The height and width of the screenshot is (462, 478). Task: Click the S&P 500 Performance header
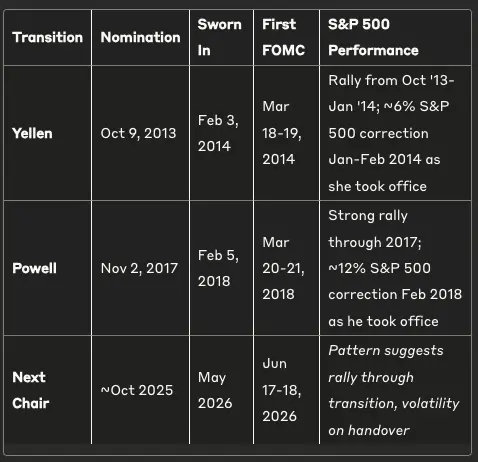pos(373,37)
